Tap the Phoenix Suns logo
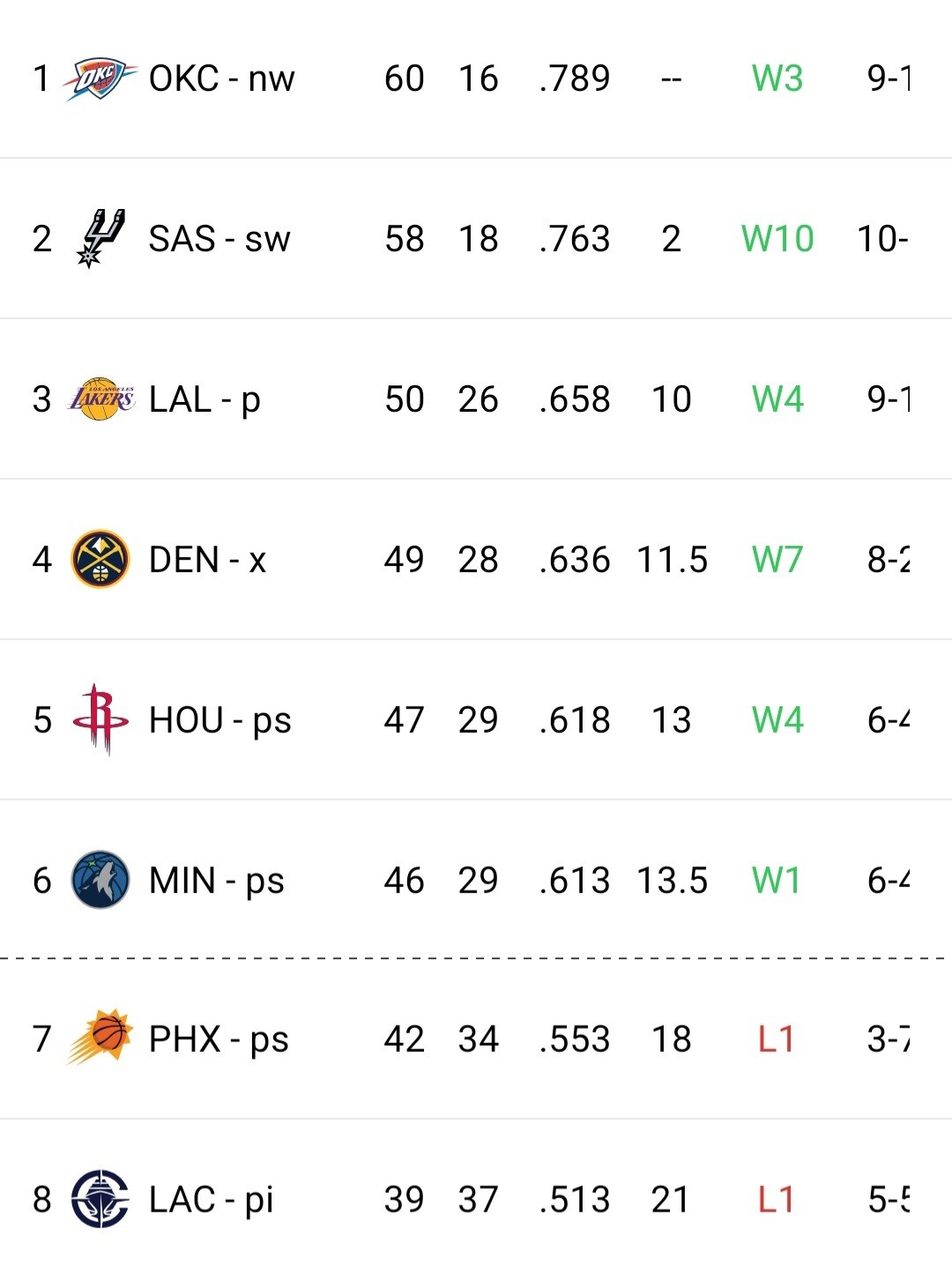Image resolution: width=952 pixels, height=1267 pixels. [100, 1038]
